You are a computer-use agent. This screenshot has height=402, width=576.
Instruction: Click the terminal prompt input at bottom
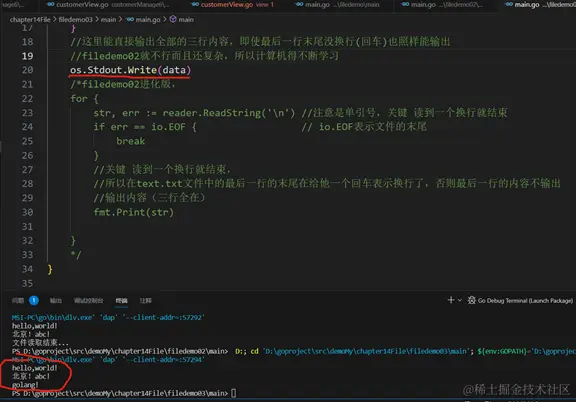(x=234, y=393)
